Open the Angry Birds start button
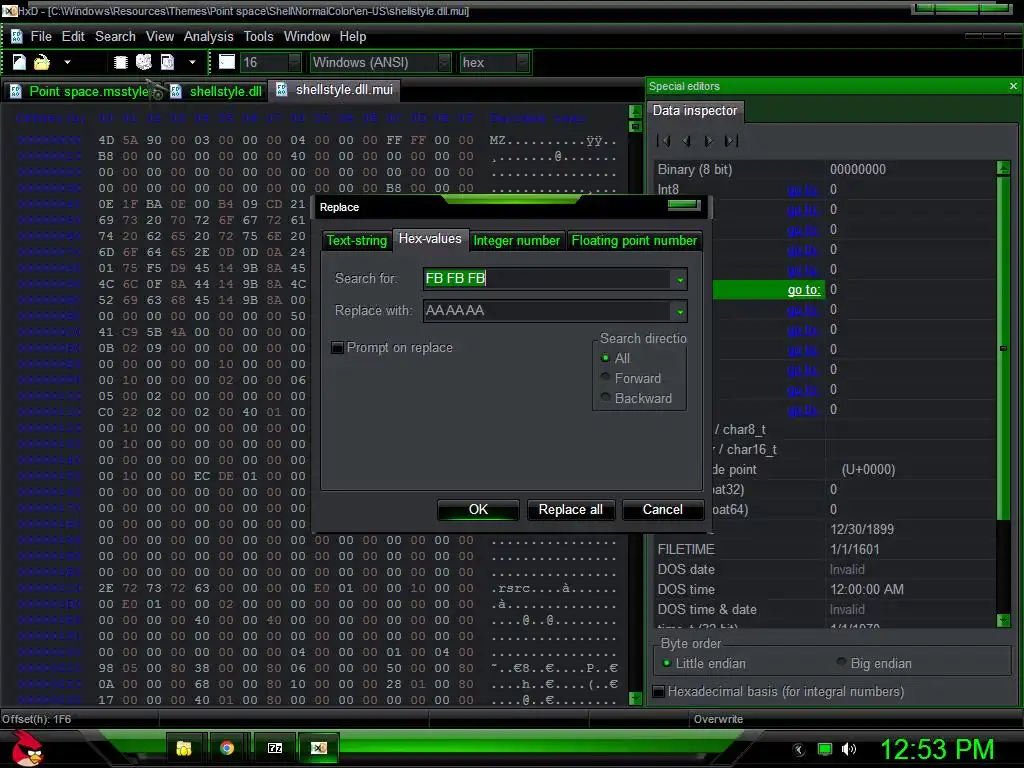Viewport: 1024px width, 768px height. pyautogui.click(x=26, y=748)
